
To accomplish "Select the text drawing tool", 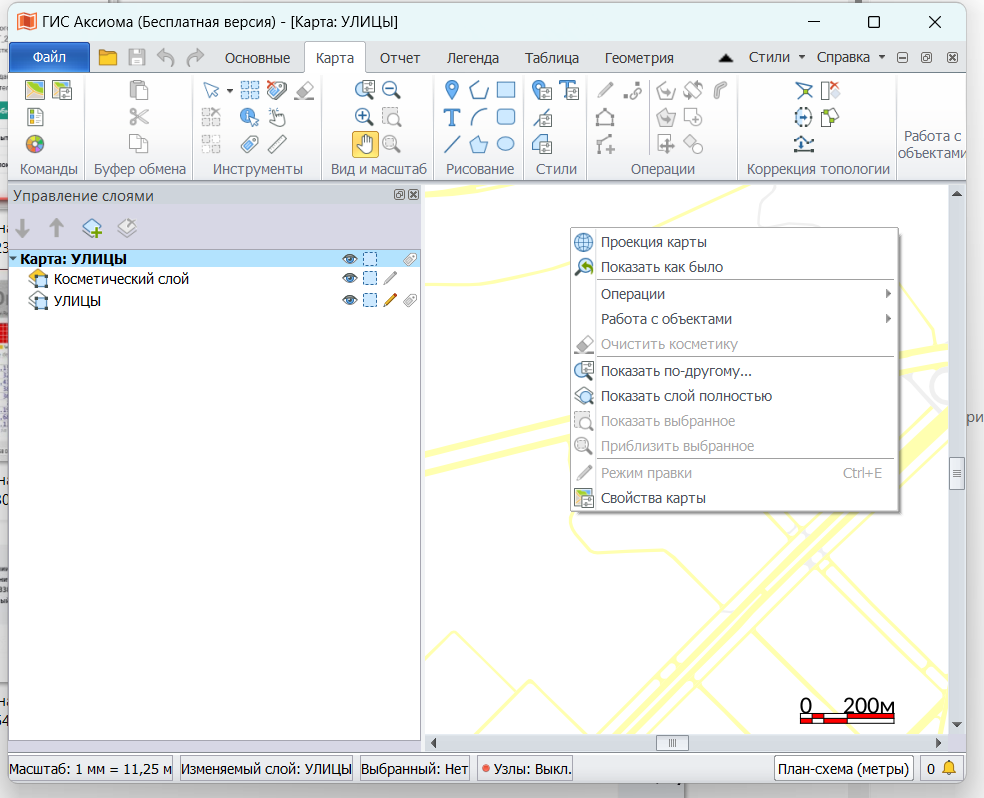I will click(x=452, y=117).
